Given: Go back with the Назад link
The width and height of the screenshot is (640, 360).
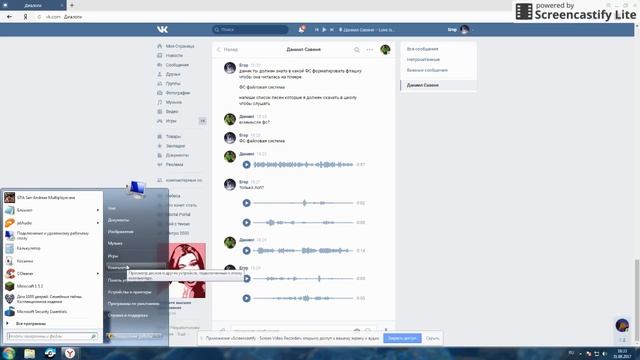Looking at the screenshot, I should pyautogui.click(x=227, y=49).
